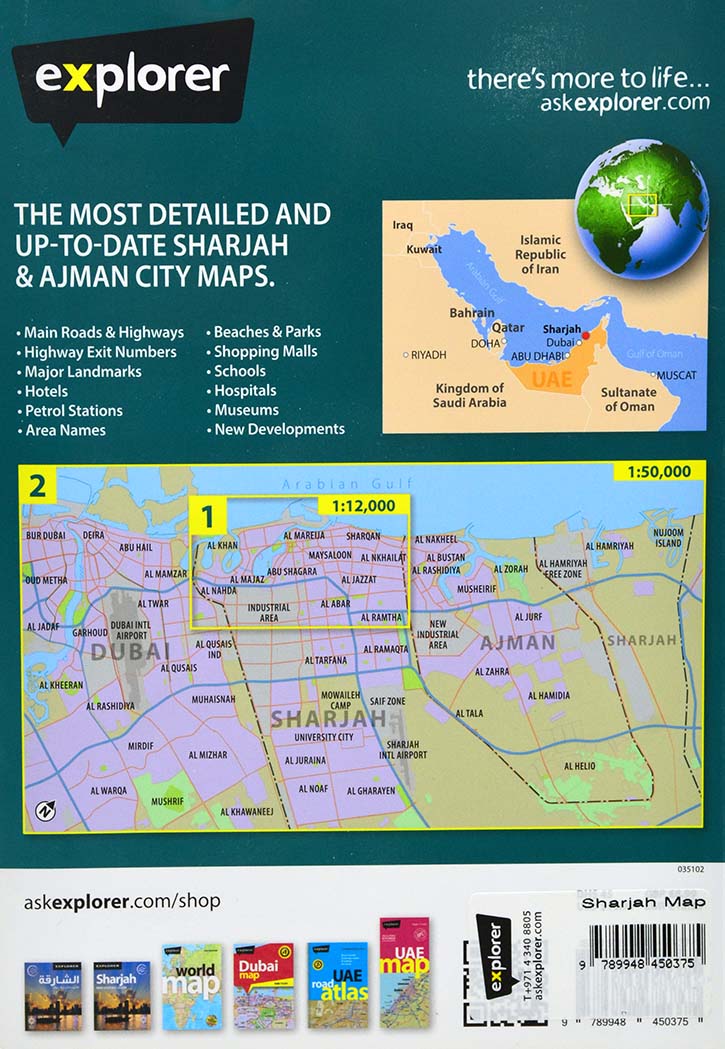Click the large AJMAN city label
Image resolution: width=725 pixels, height=1049 pixels.
(518, 644)
